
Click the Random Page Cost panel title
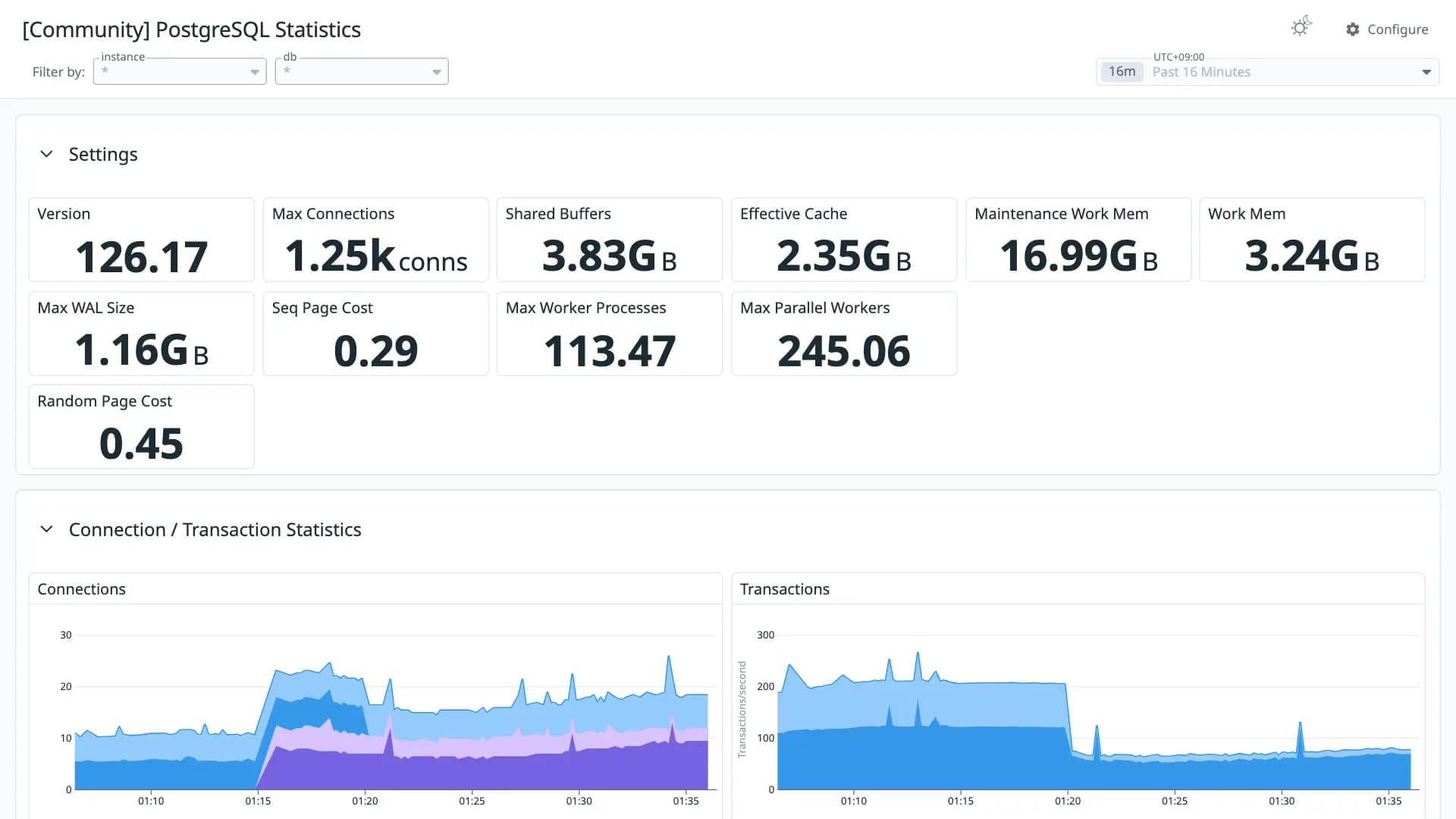pyautogui.click(x=105, y=401)
